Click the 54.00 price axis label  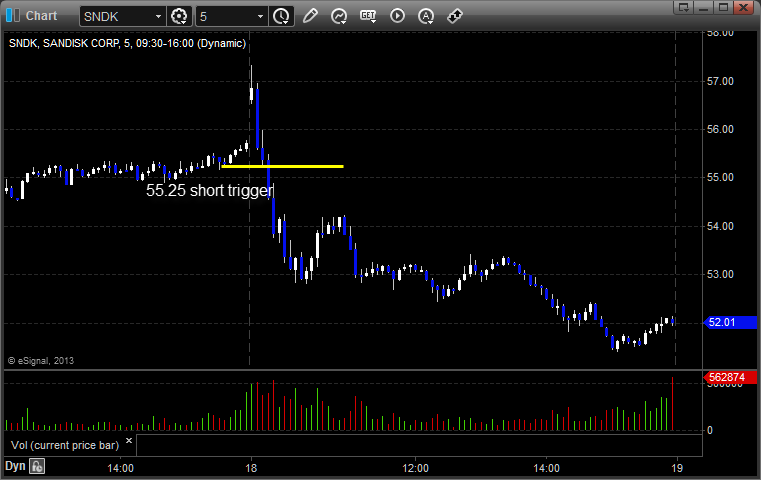pyautogui.click(x=720, y=226)
